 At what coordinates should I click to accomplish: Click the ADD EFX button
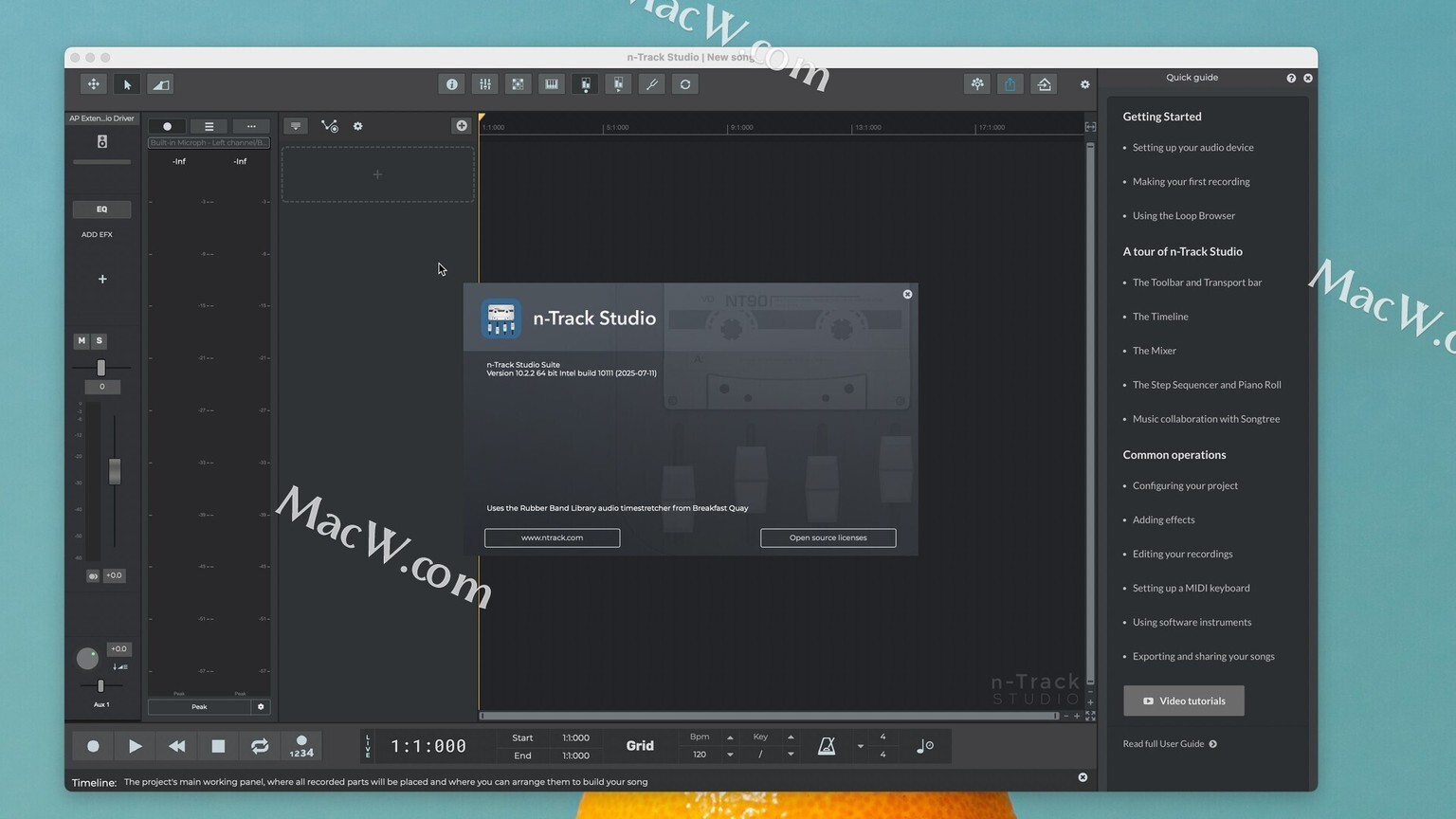coord(97,234)
